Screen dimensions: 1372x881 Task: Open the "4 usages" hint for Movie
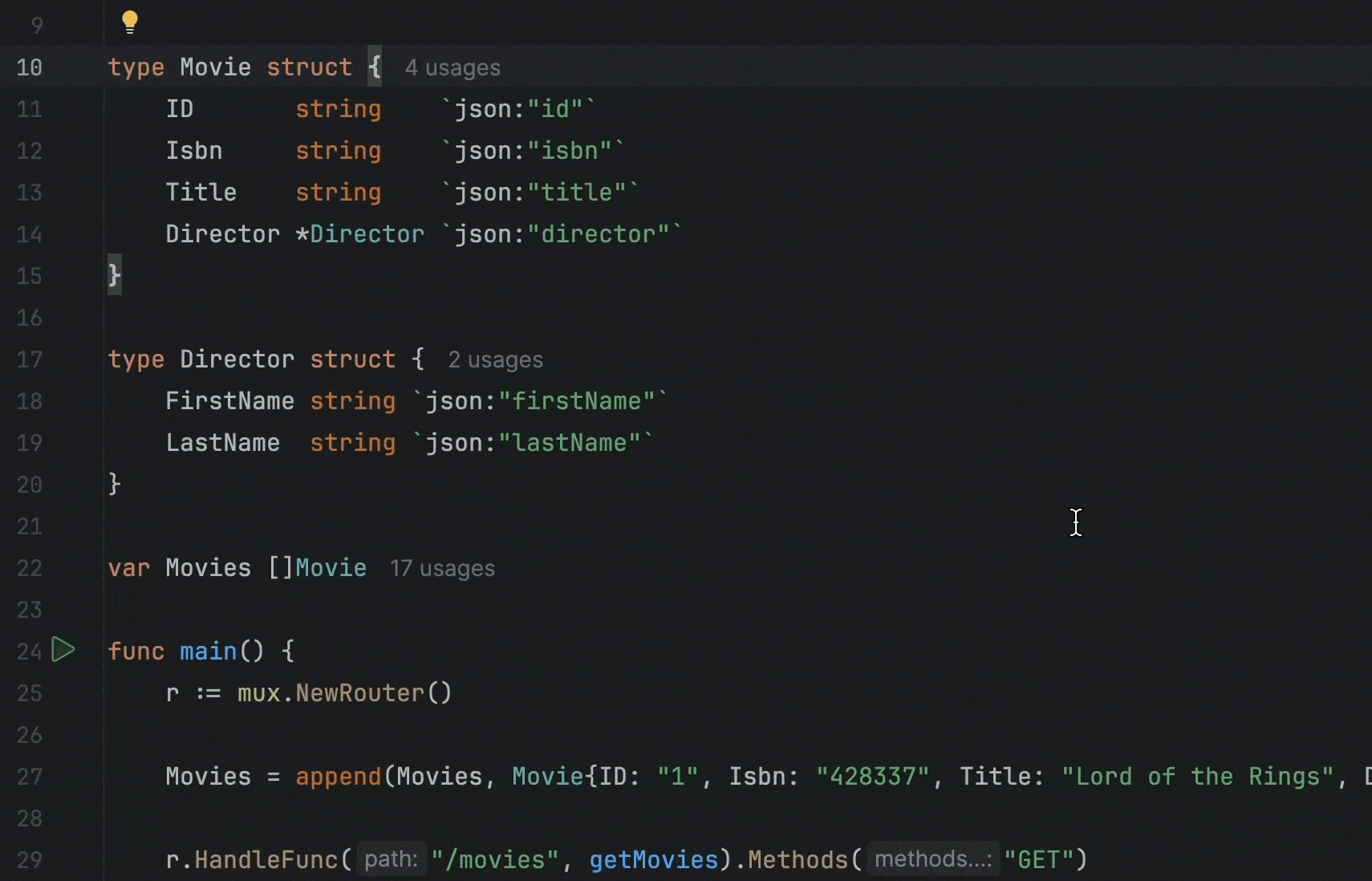coord(453,68)
